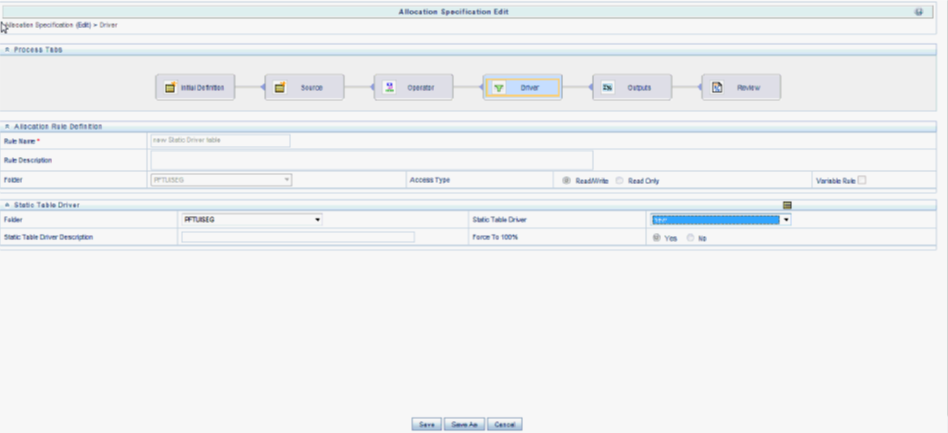This screenshot has width=948, height=433.
Task: Open the Initial Definition process tab
Action: (195, 88)
